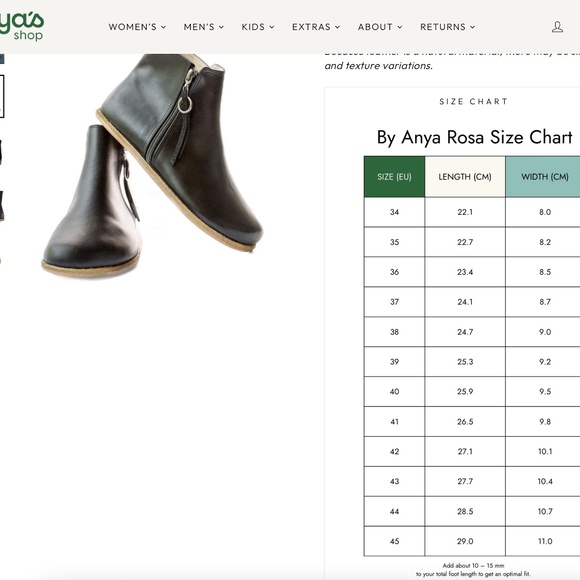Click the SIZE (EU) column header
Image resolution: width=580 pixels, height=580 pixels.
[394, 177]
